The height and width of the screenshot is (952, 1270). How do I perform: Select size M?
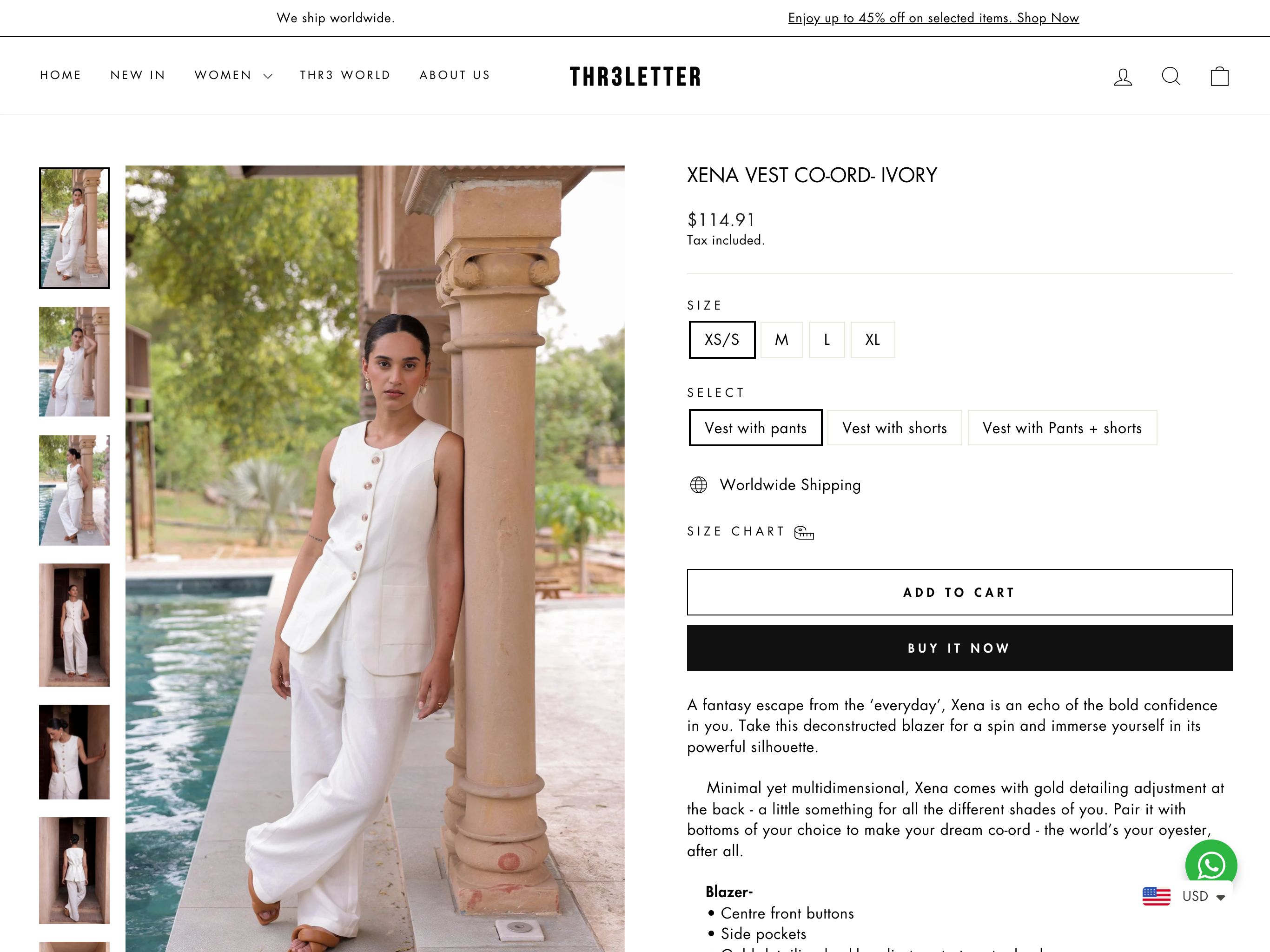tap(781, 340)
